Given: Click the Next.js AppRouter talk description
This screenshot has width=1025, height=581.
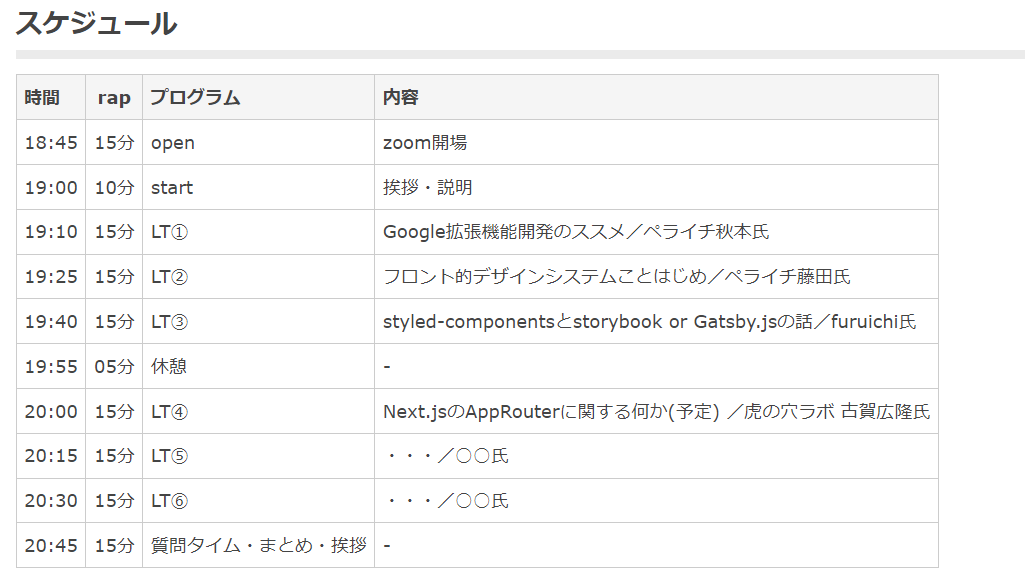Looking at the screenshot, I should [x=656, y=411].
